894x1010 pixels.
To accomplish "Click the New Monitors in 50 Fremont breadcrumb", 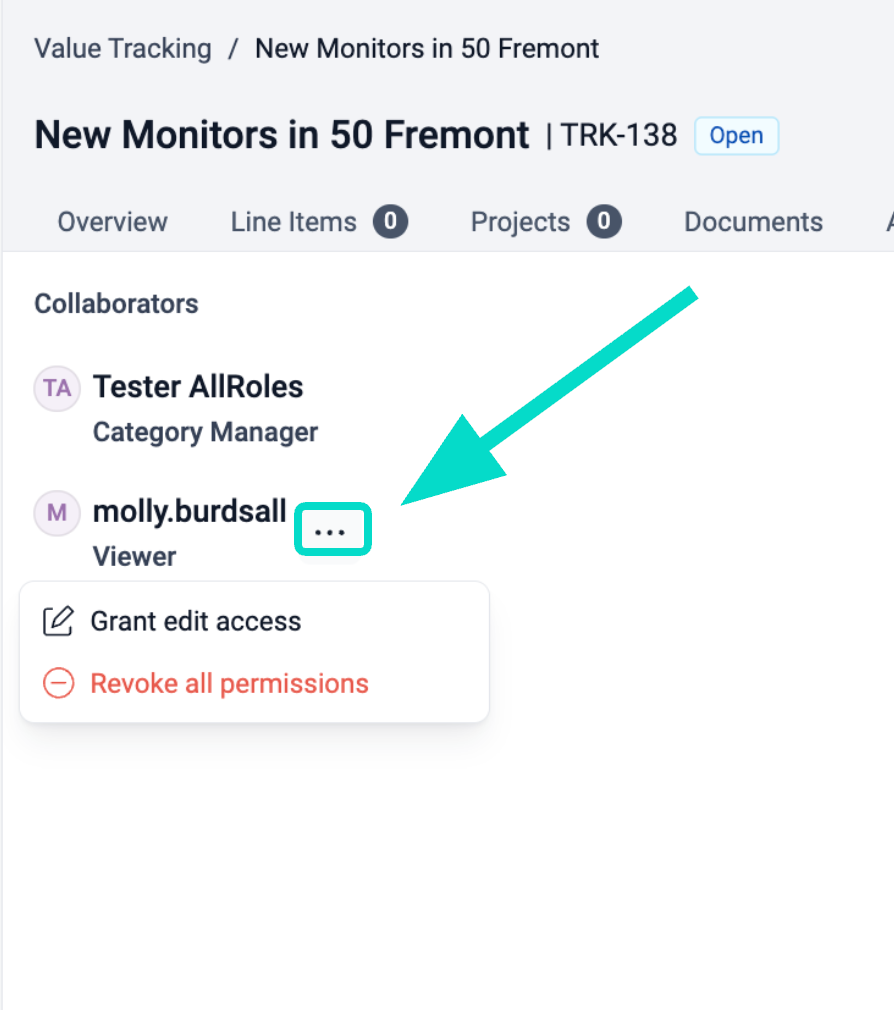I will coord(427,48).
